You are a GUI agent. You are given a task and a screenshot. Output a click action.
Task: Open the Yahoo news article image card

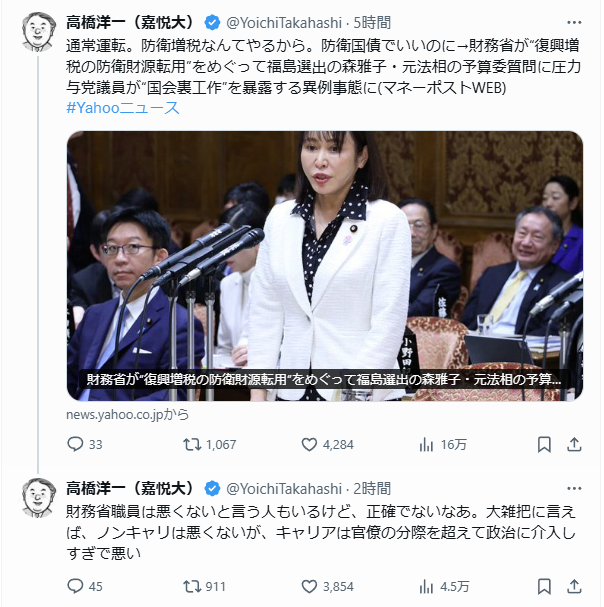[x=325, y=266]
